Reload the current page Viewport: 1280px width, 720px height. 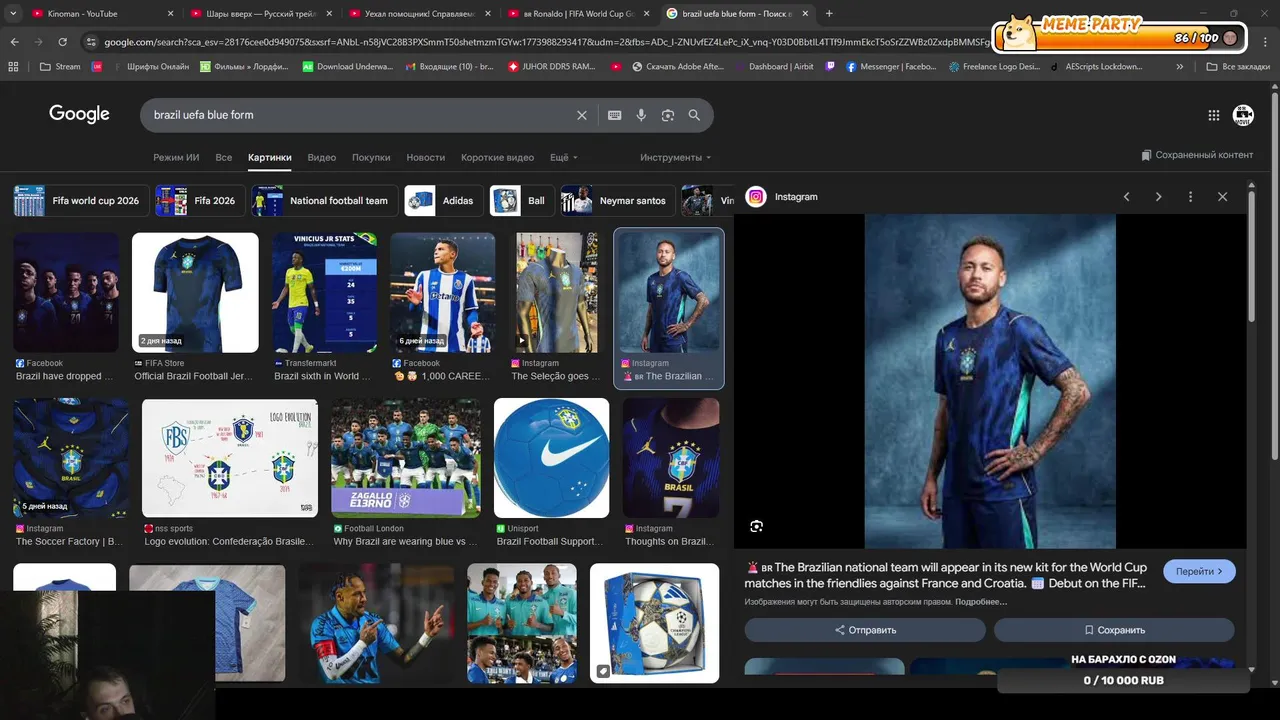click(x=62, y=42)
